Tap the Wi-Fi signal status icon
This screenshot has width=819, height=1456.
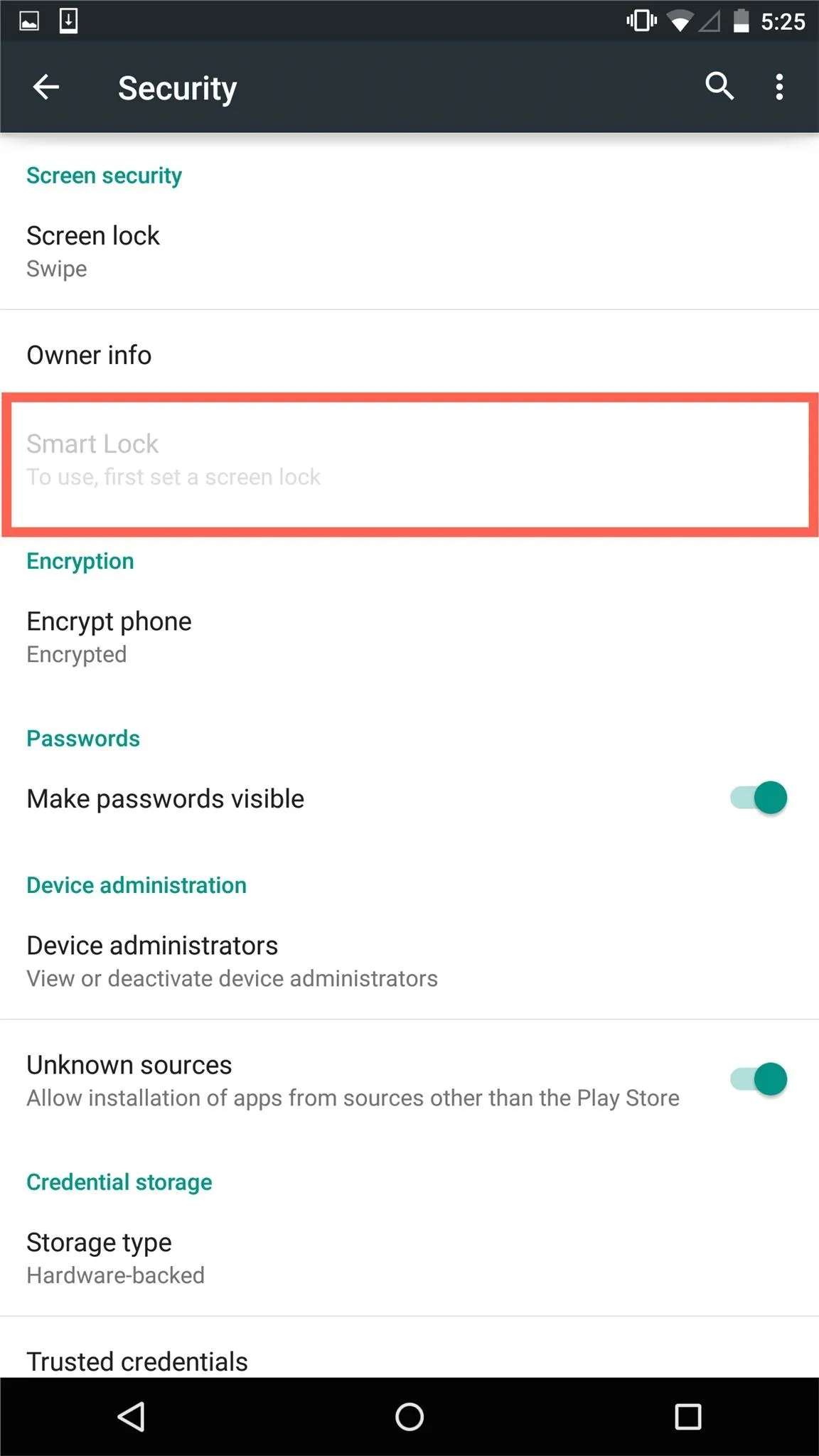pyautogui.click(x=680, y=21)
